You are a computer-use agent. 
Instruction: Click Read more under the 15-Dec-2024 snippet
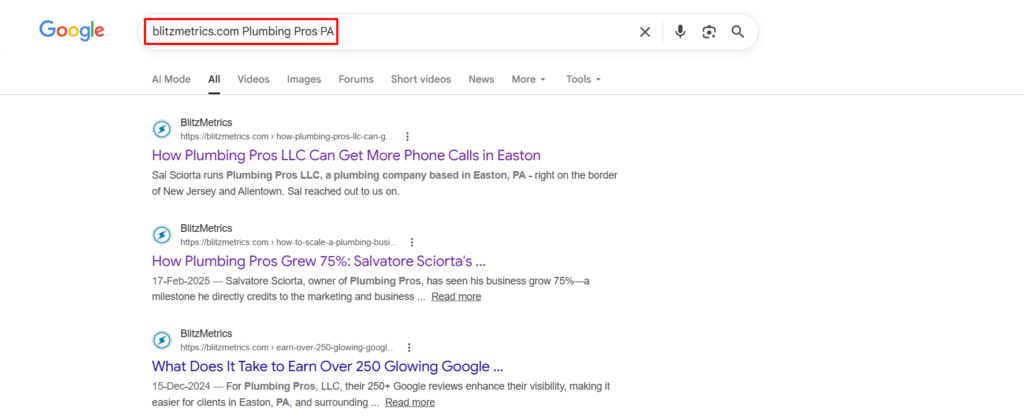coord(409,402)
